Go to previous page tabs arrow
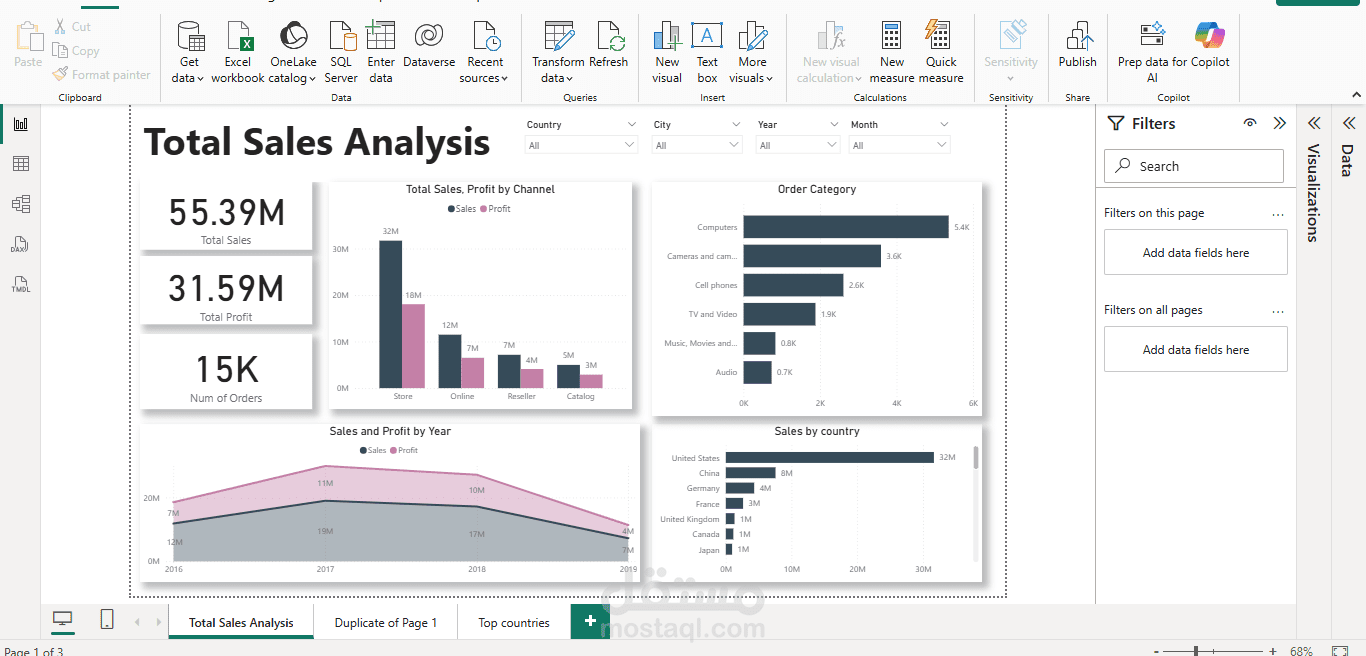1366x656 pixels. [x=137, y=622]
